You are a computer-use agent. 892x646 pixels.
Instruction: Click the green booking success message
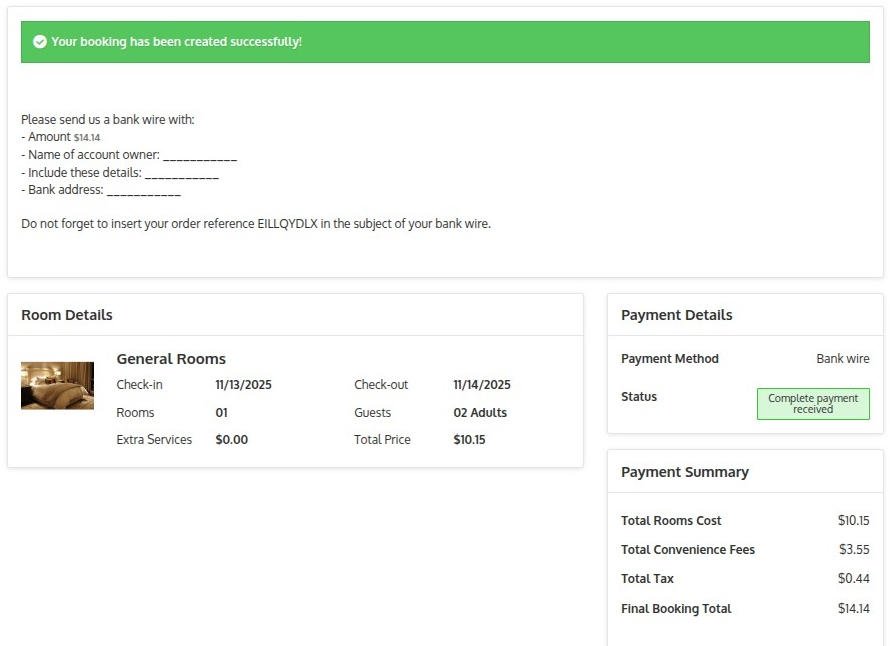pyautogui.click(x=176, y=42)
